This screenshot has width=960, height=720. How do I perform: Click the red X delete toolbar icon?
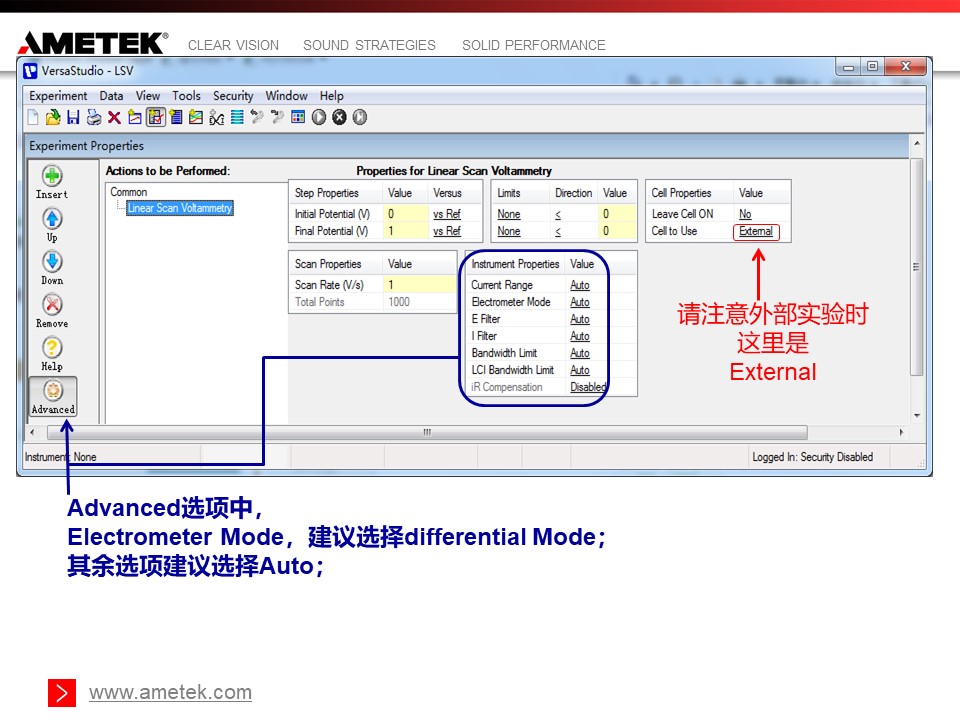[x=114, y=117]
